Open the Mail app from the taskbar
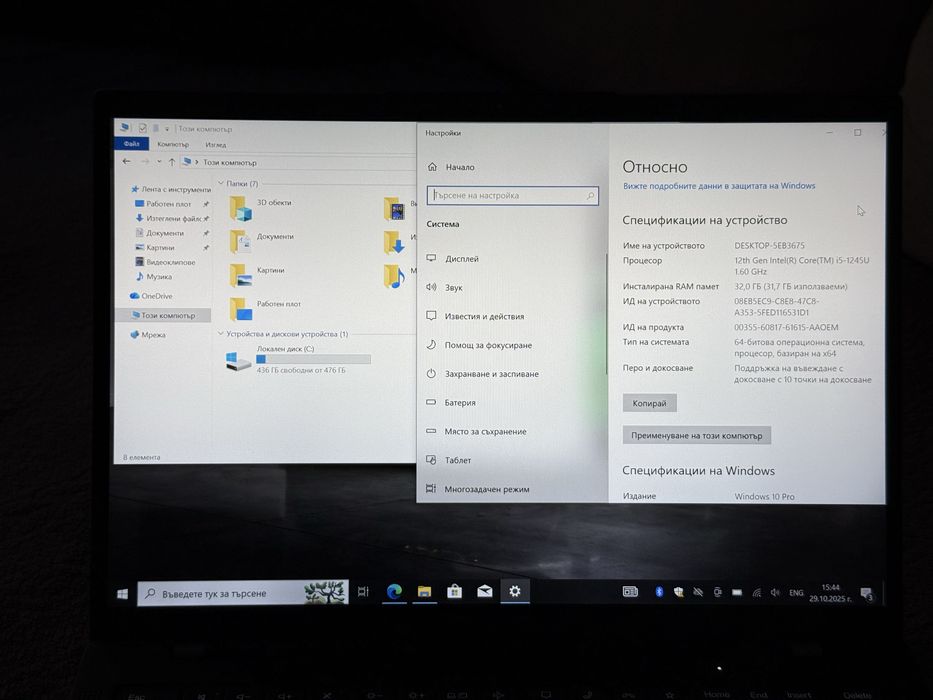 484,591
